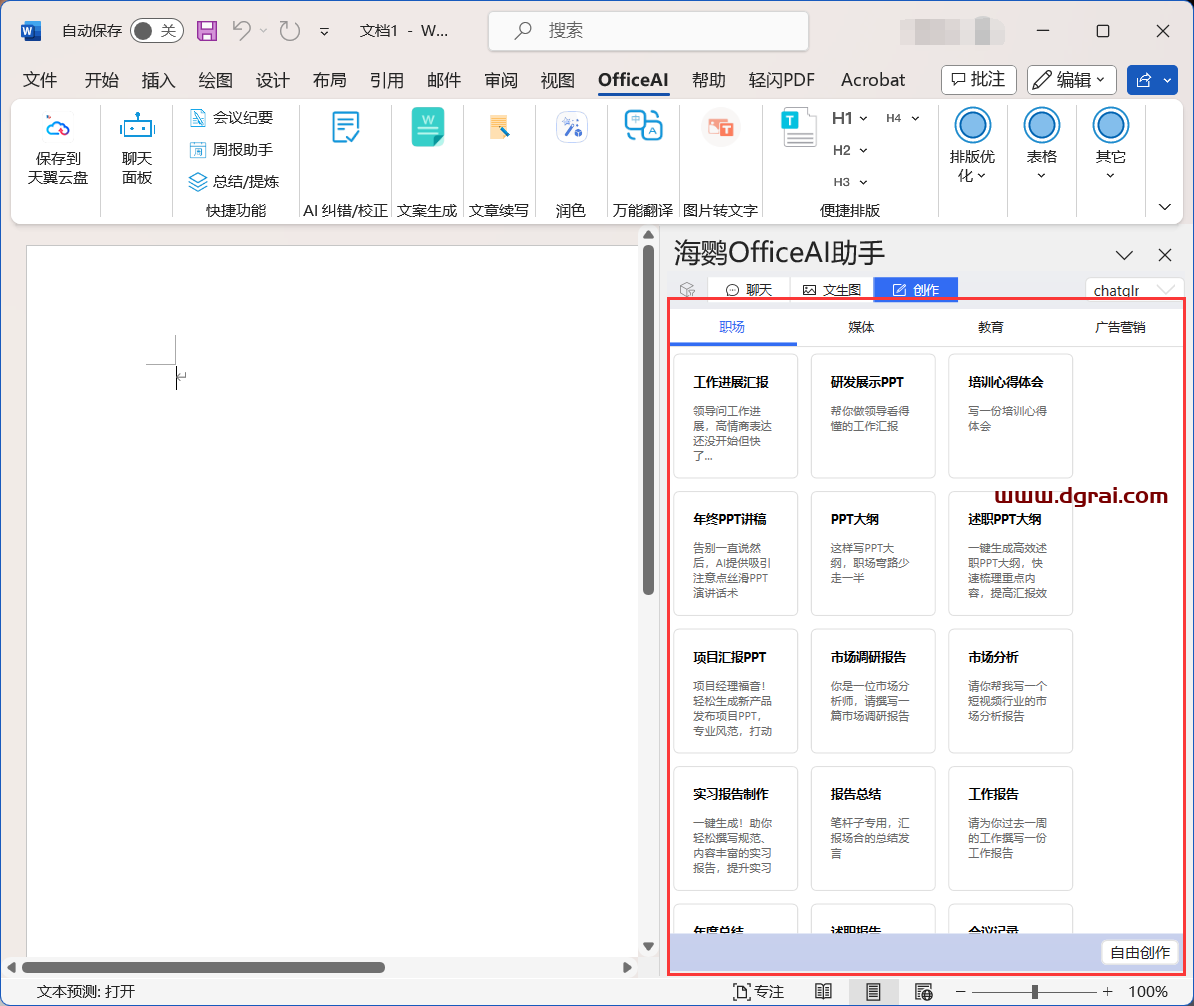The width and height of the screenshot is (1194, 1006).
Task: Click the Share icon button
Action: coord(1143,80)
